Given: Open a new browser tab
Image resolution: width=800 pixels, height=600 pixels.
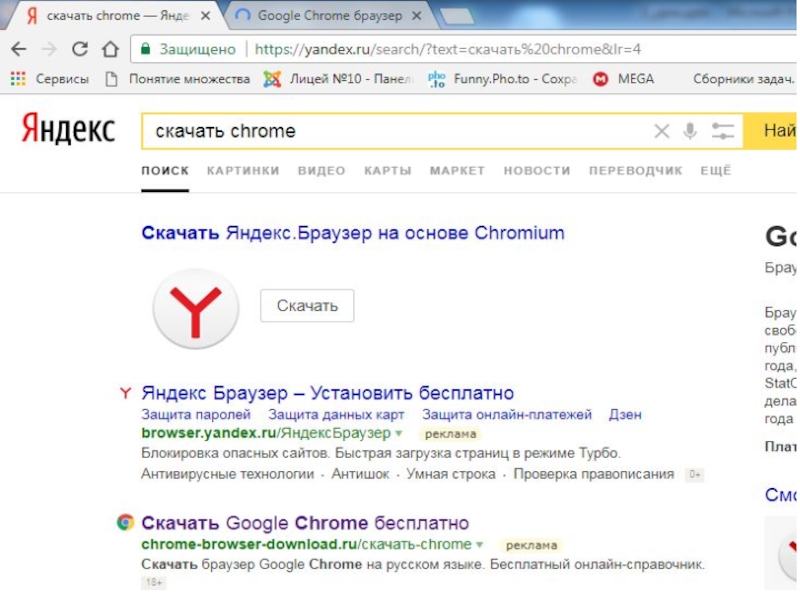Looking at the screenshot, I should coord(458,16).
